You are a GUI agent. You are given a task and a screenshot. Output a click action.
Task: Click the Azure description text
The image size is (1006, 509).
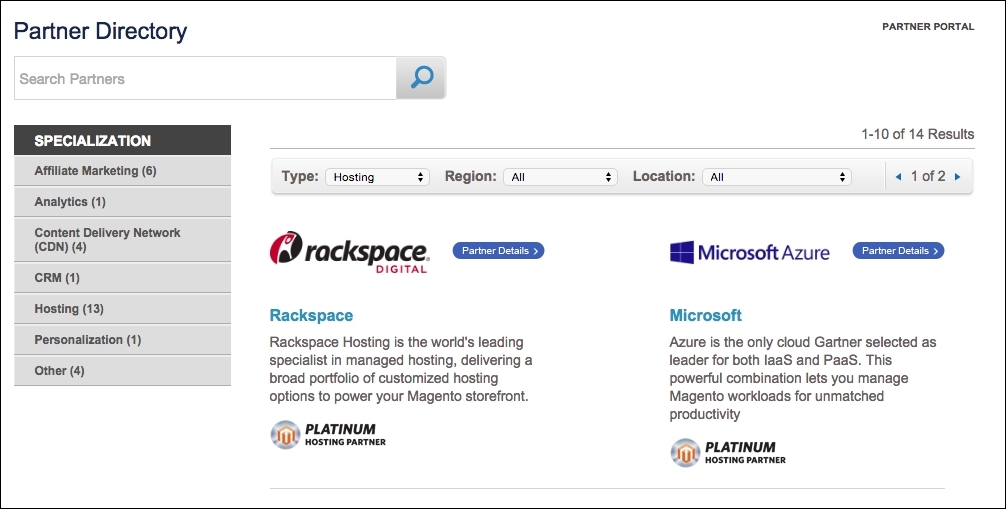coord(803,378)
